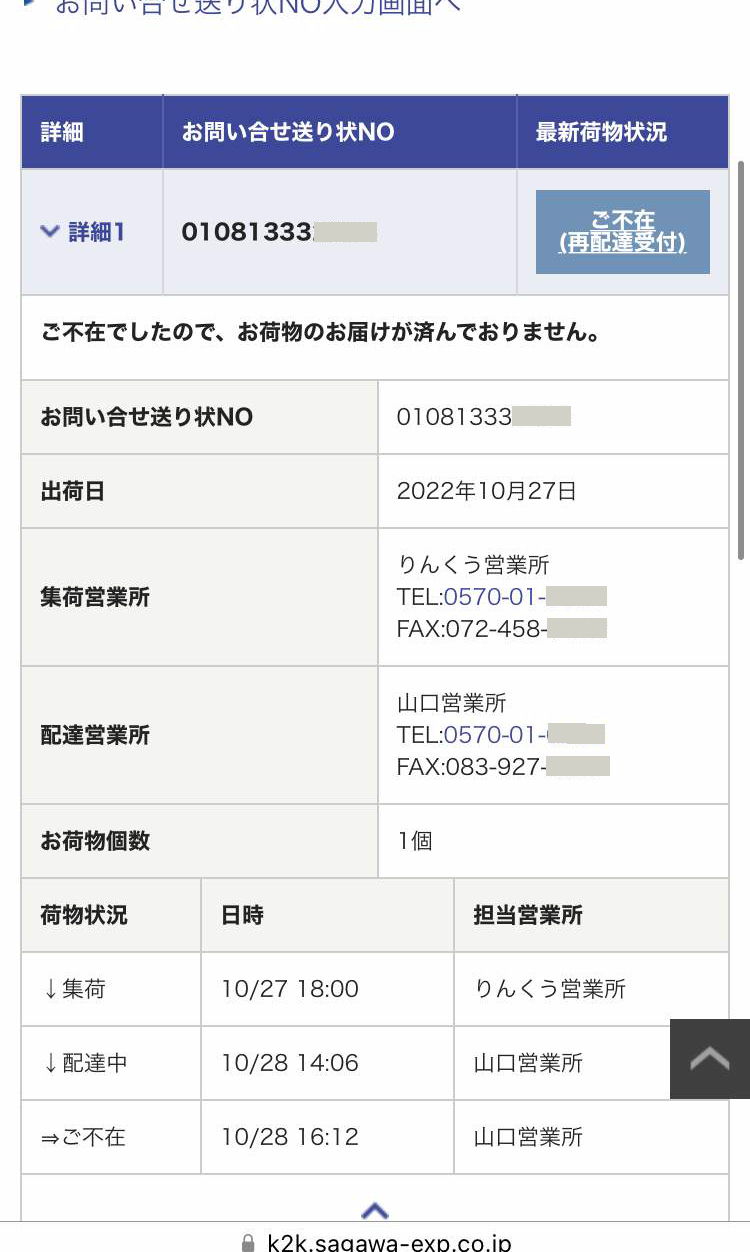Click the scroll-to-top arrow icon
750x1252 pixels.
coord(710,1059)
